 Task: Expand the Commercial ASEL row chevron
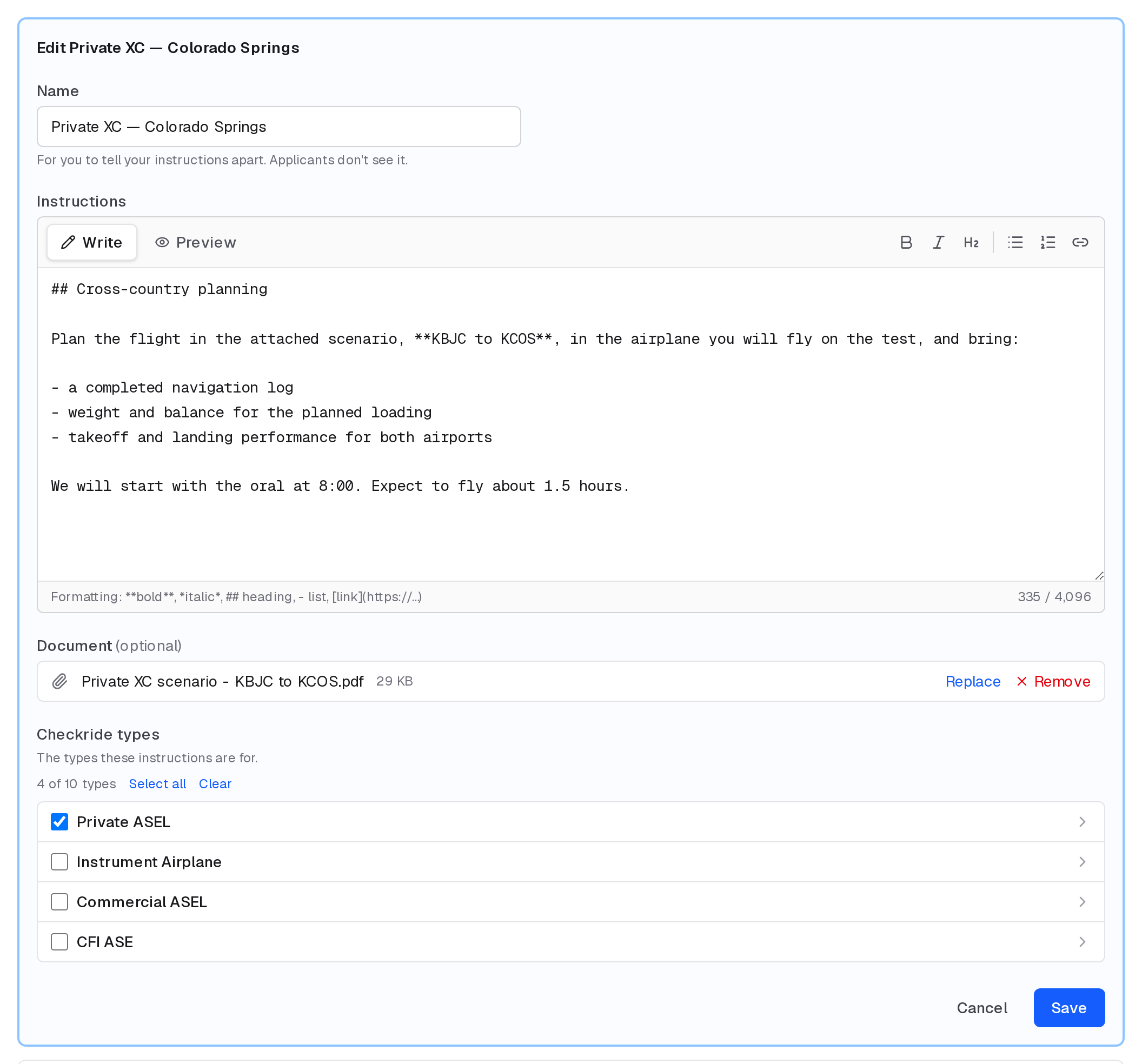point(1081,902)
